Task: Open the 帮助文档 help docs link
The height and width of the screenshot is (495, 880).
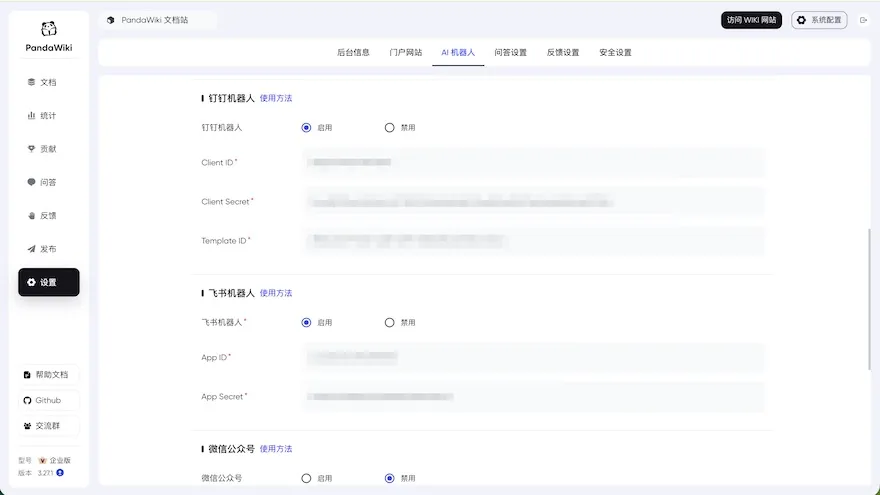Action: [49, 375]
